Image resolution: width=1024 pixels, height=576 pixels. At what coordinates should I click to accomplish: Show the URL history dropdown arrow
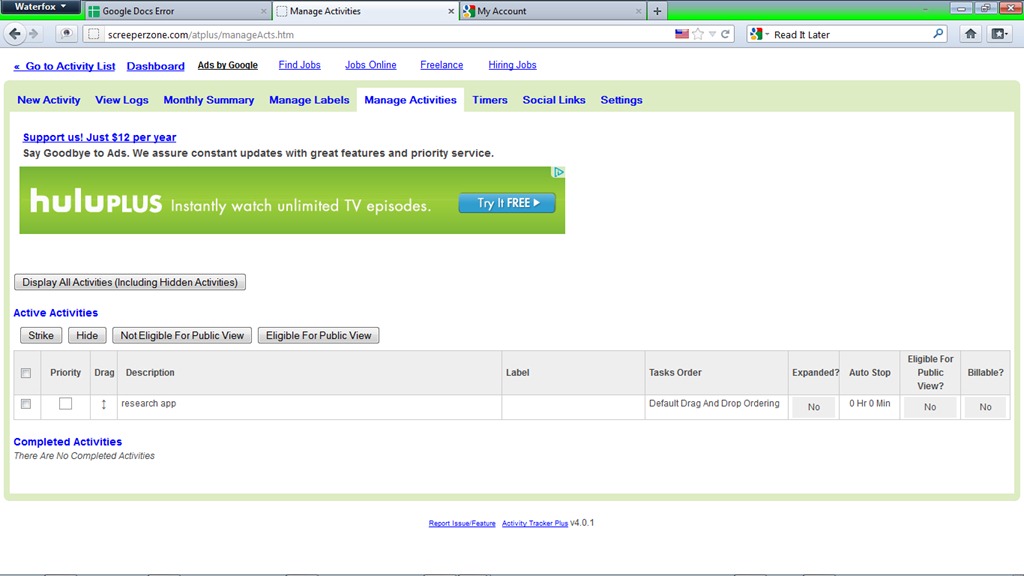point(712,34)
